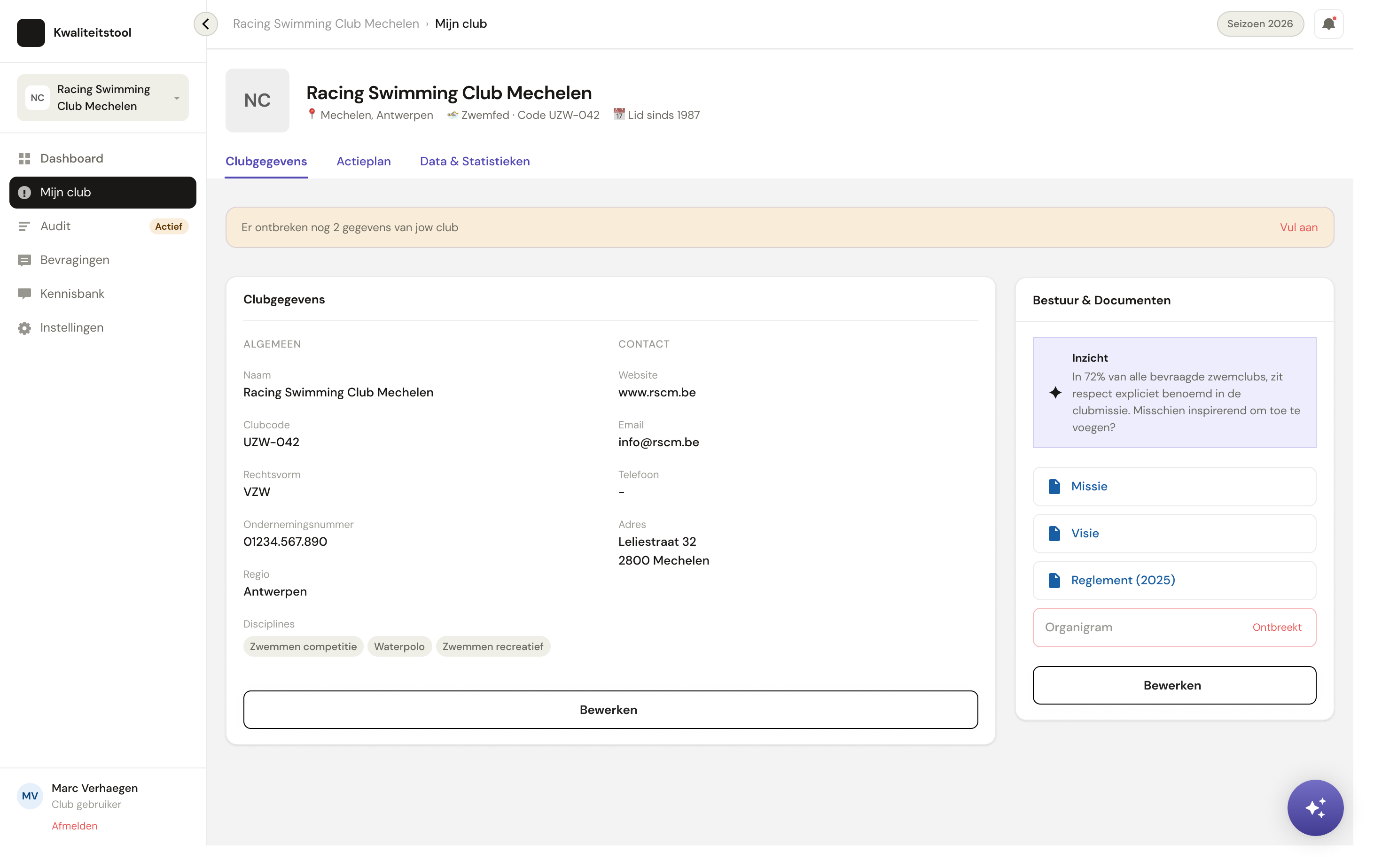Viewport: 1374px width, 868px height.
Task: Click the address Leliestraat 32
Action: [x=657, y=542]
